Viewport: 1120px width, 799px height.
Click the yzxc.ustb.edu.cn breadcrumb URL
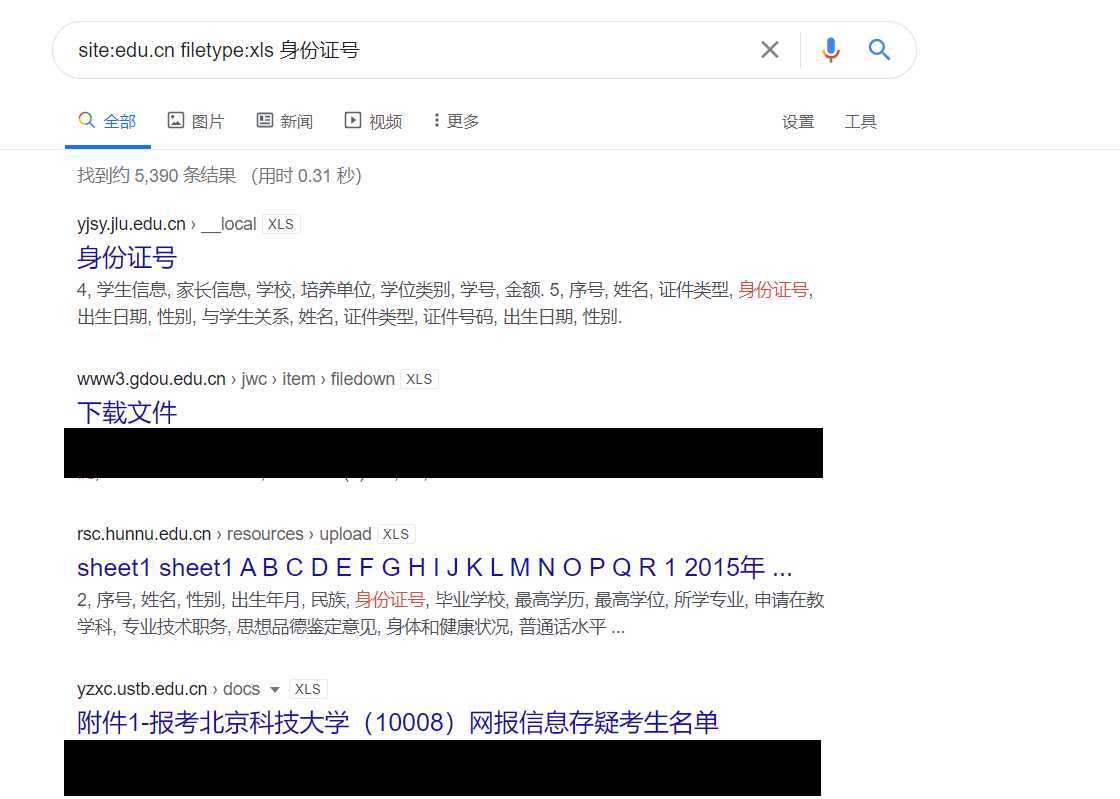pyautogui.click(x=169, y=689)
